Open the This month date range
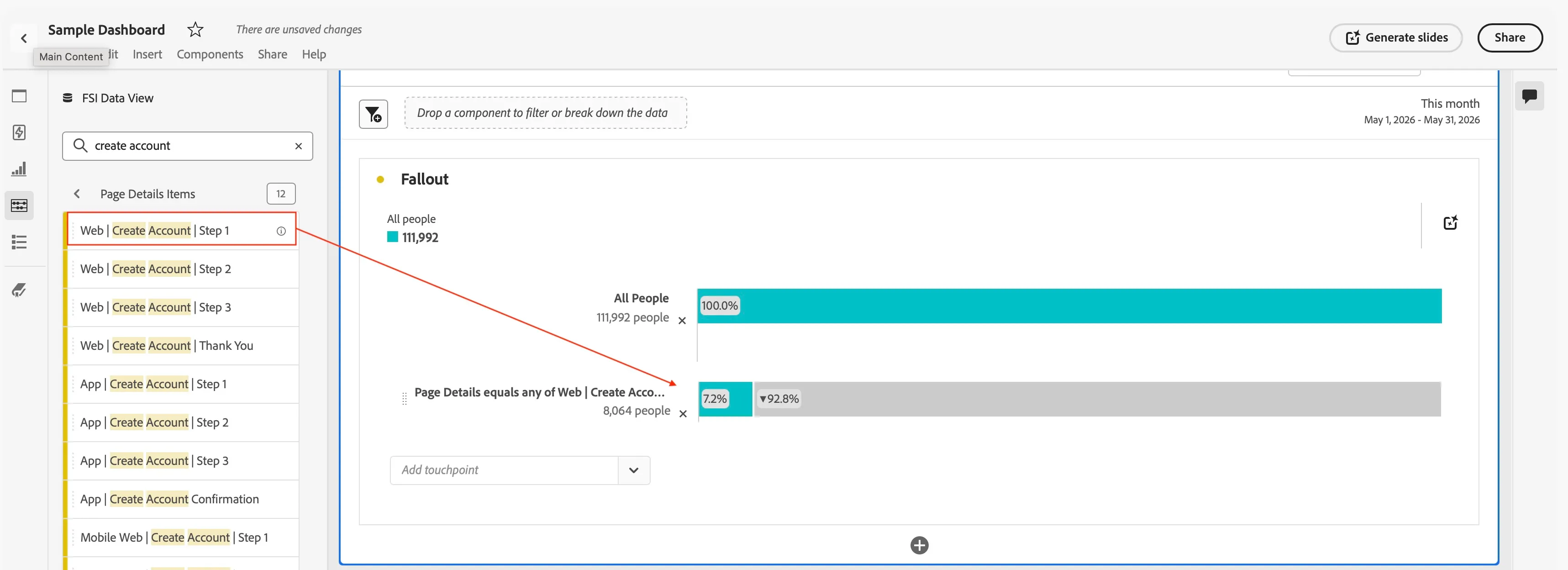Viewport: 1568px width, 570px height. [1422, 111]
